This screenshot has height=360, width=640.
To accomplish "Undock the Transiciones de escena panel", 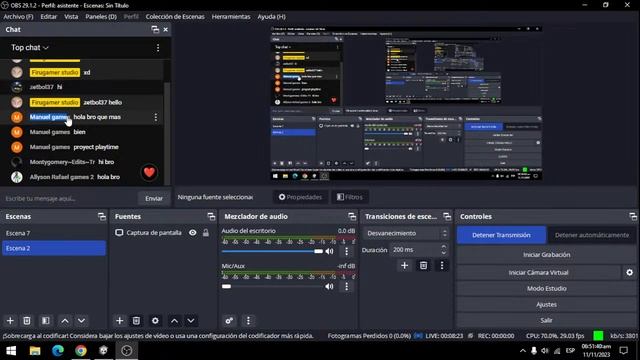I will coord(447,217).
